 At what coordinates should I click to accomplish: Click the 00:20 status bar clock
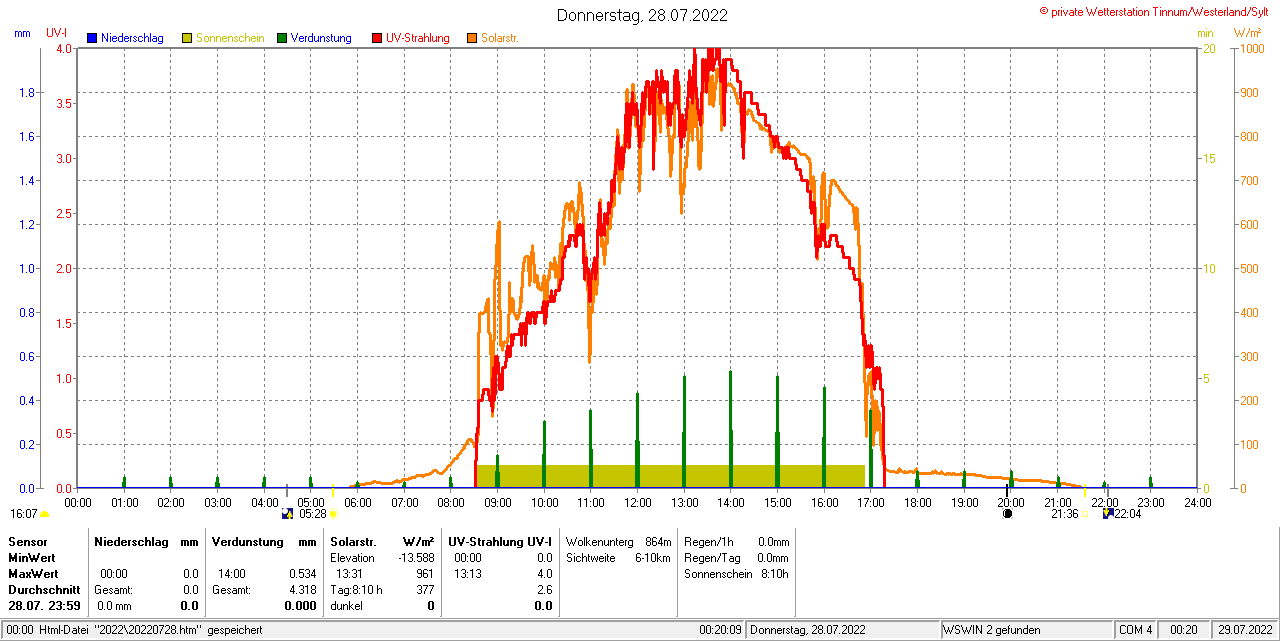(1184, 630)
